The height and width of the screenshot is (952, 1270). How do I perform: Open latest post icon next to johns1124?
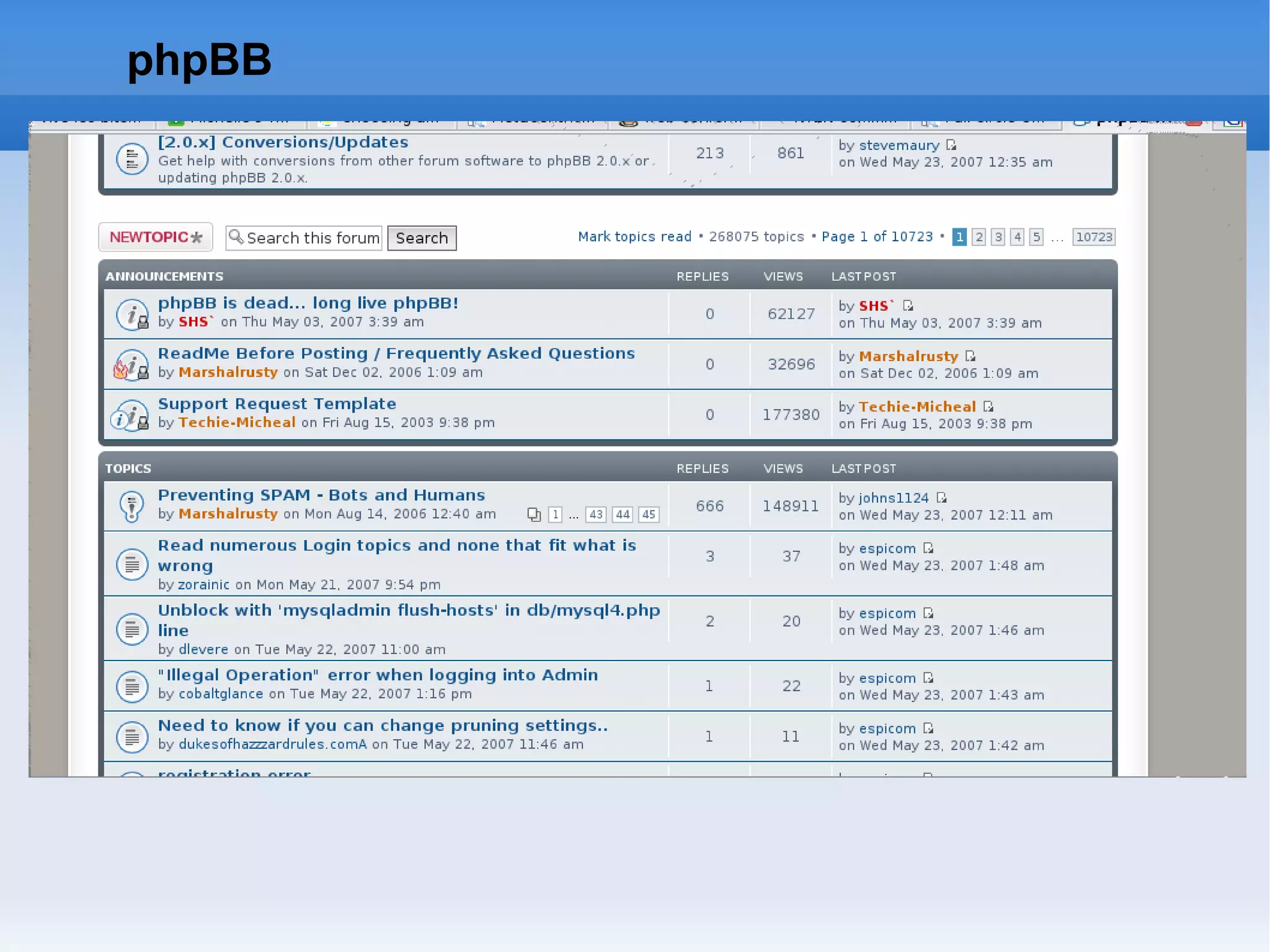pos(941,498)
